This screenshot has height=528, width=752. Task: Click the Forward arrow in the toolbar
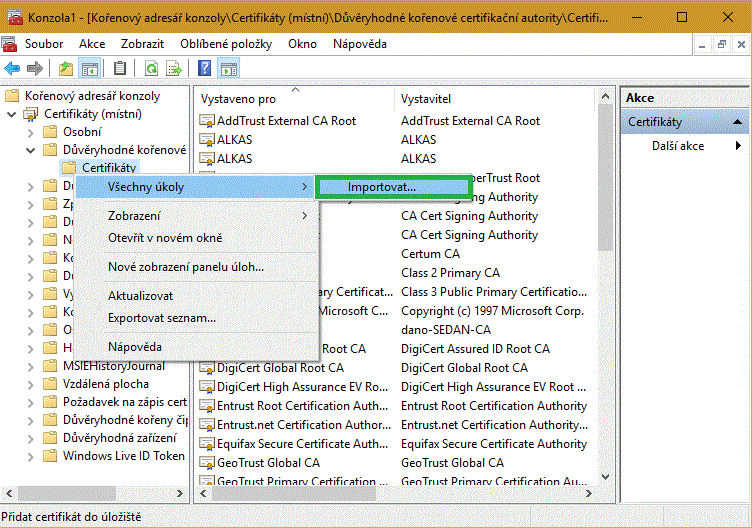point(34,68)
